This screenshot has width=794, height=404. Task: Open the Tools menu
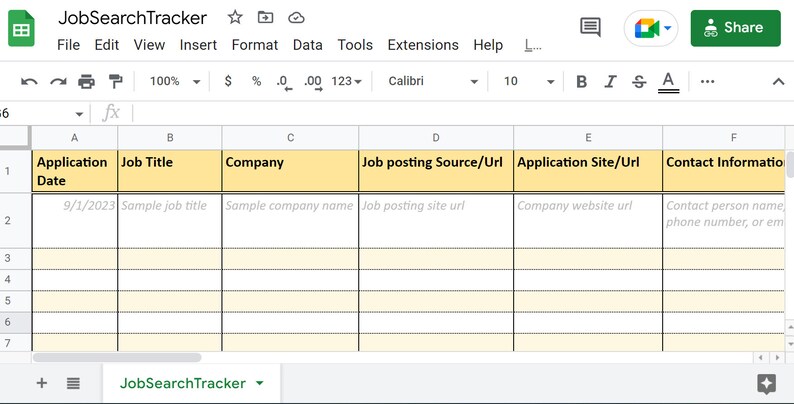355,45
